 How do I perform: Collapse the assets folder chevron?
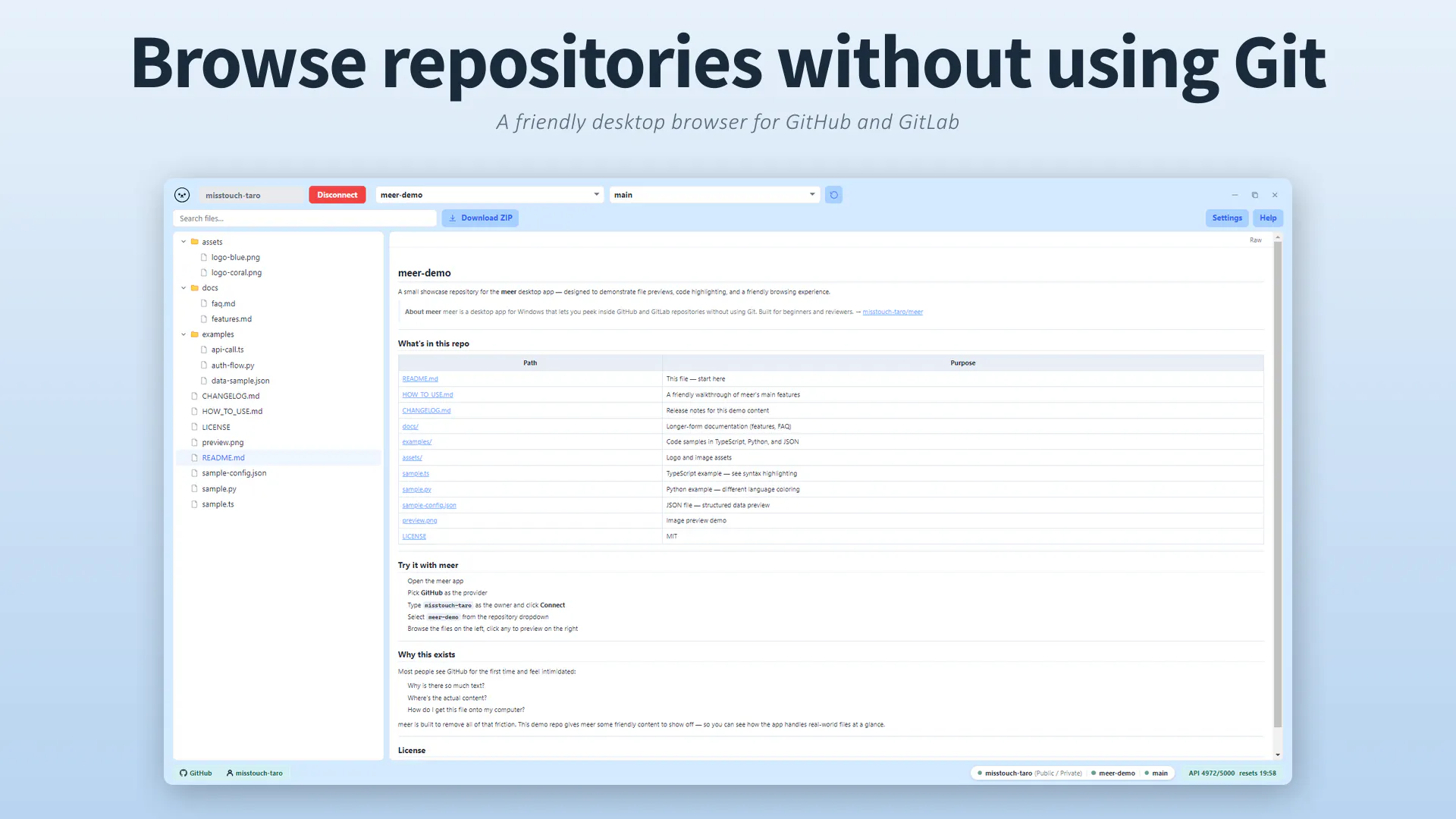click(184, 242)
